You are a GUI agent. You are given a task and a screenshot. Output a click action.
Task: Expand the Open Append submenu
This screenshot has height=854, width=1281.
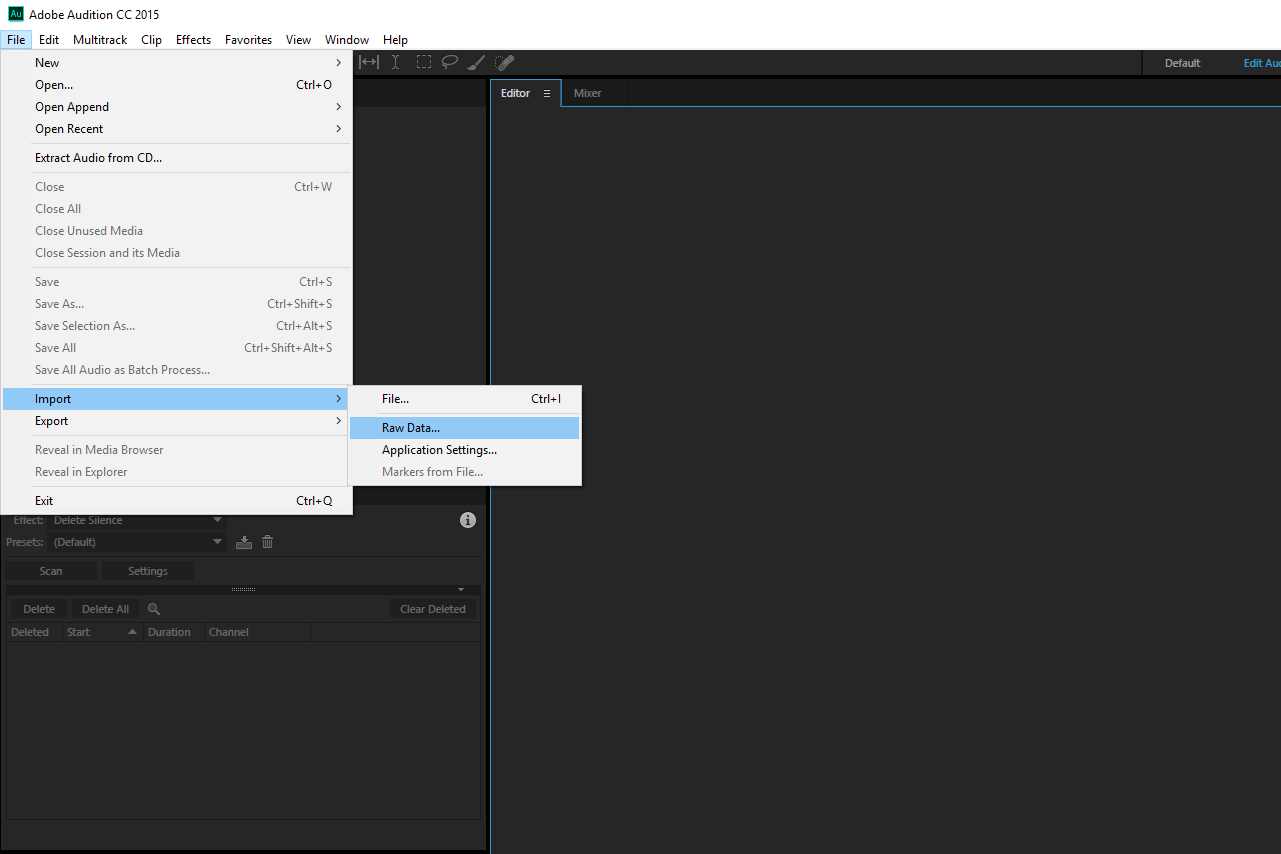178,107
